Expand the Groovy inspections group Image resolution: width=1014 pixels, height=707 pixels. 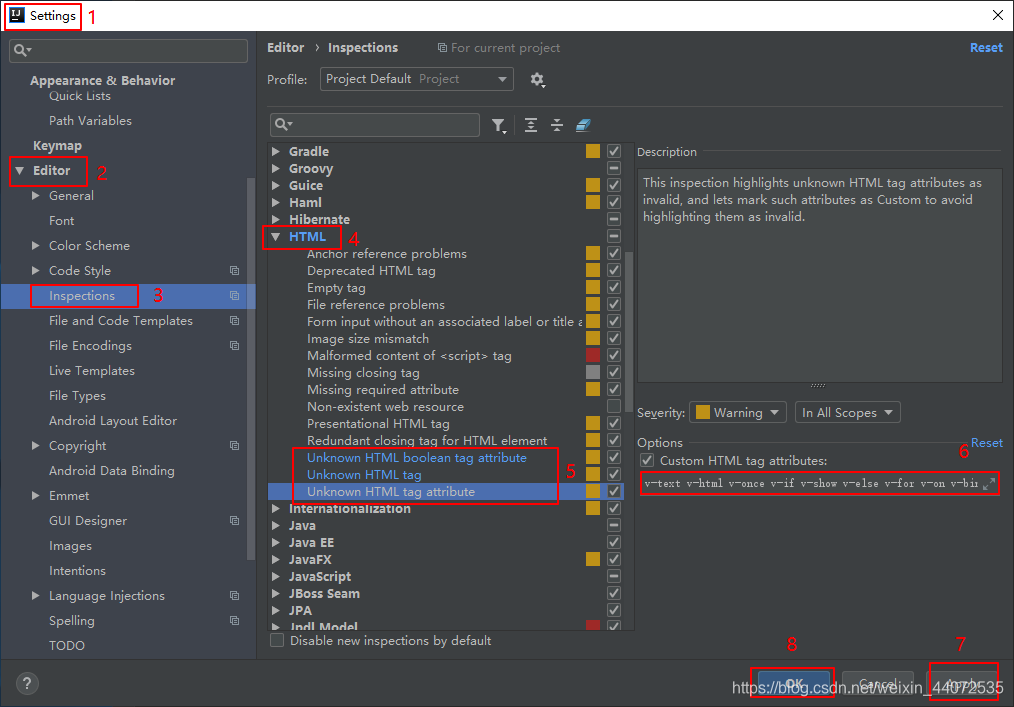[x=276, y=168]
